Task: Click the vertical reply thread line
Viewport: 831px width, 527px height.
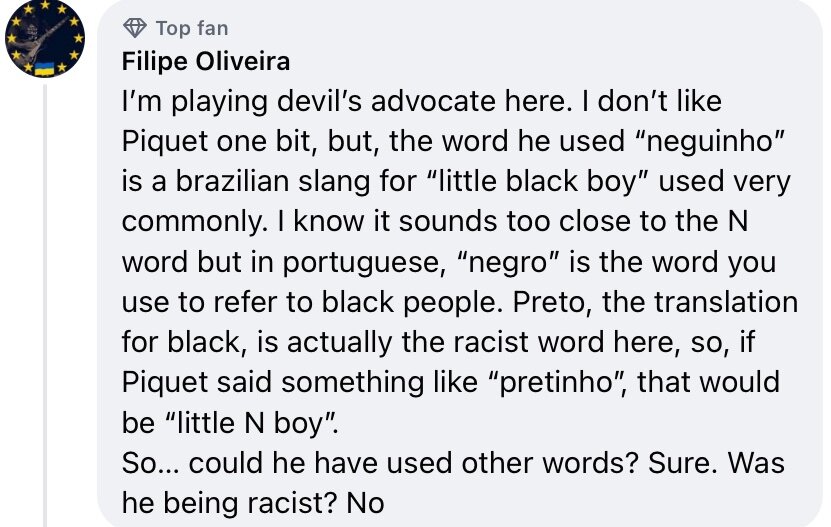Action: pos(45,305)
